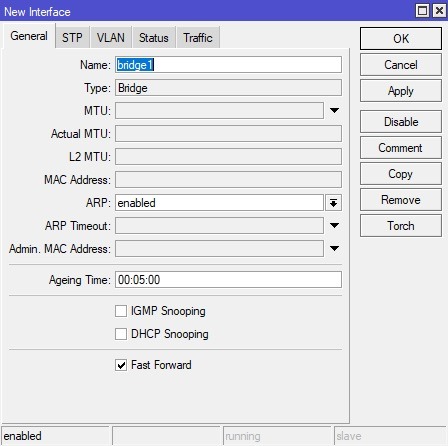Open the ARP mode dropdown
448x446 pixels.
(334, 203)
